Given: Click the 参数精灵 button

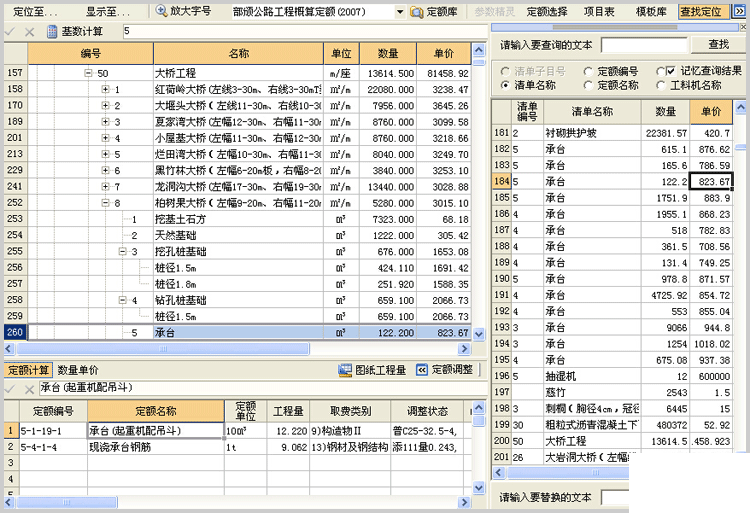Looking at the screenshot, I should click(x=495, y=11).
